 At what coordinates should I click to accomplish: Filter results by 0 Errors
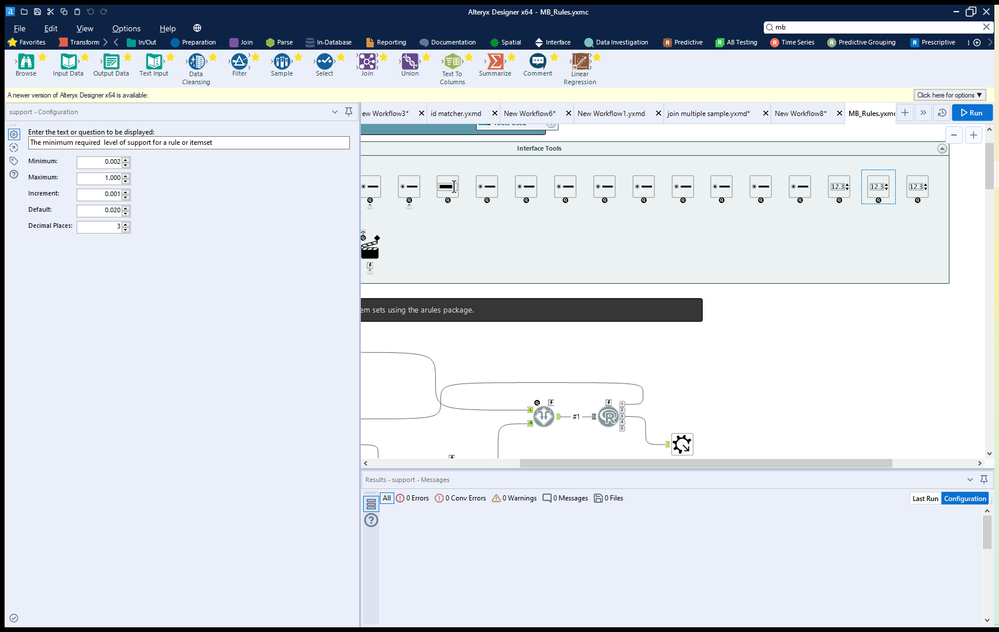(412, 498)
